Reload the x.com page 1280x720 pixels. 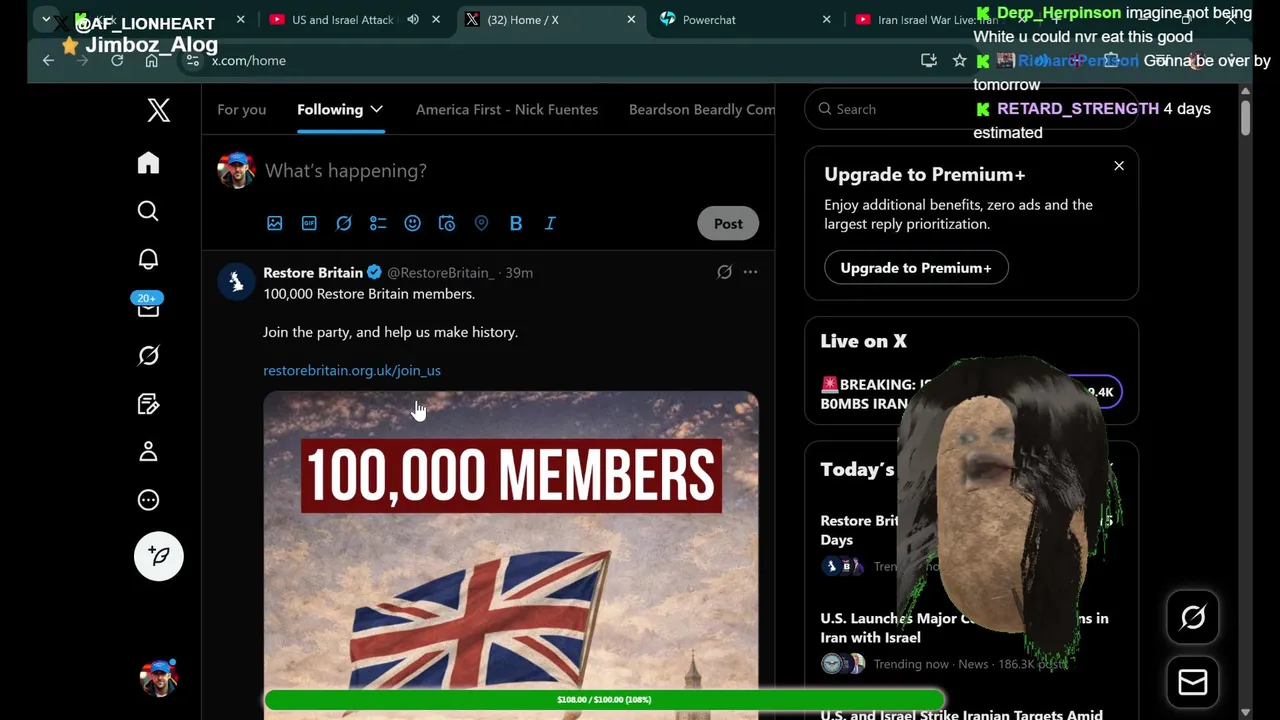(x=117, y=60)
